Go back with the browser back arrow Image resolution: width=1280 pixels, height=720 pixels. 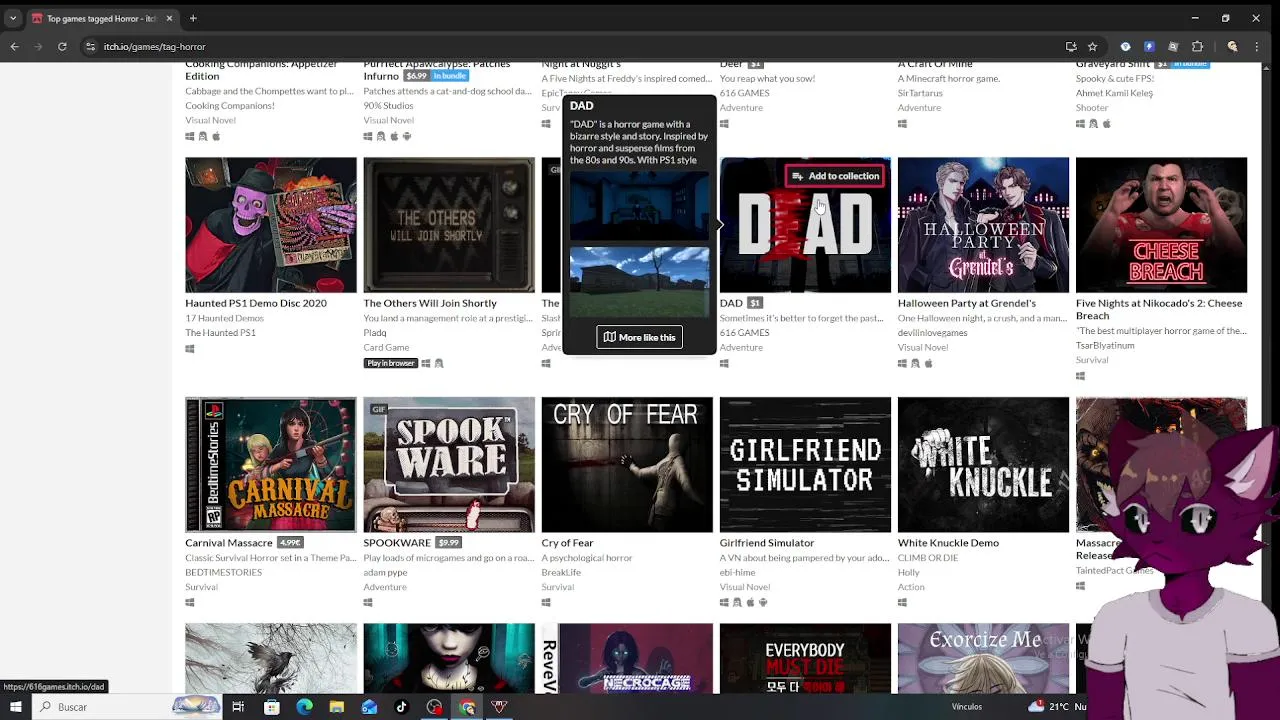click(x=14, y=46)
